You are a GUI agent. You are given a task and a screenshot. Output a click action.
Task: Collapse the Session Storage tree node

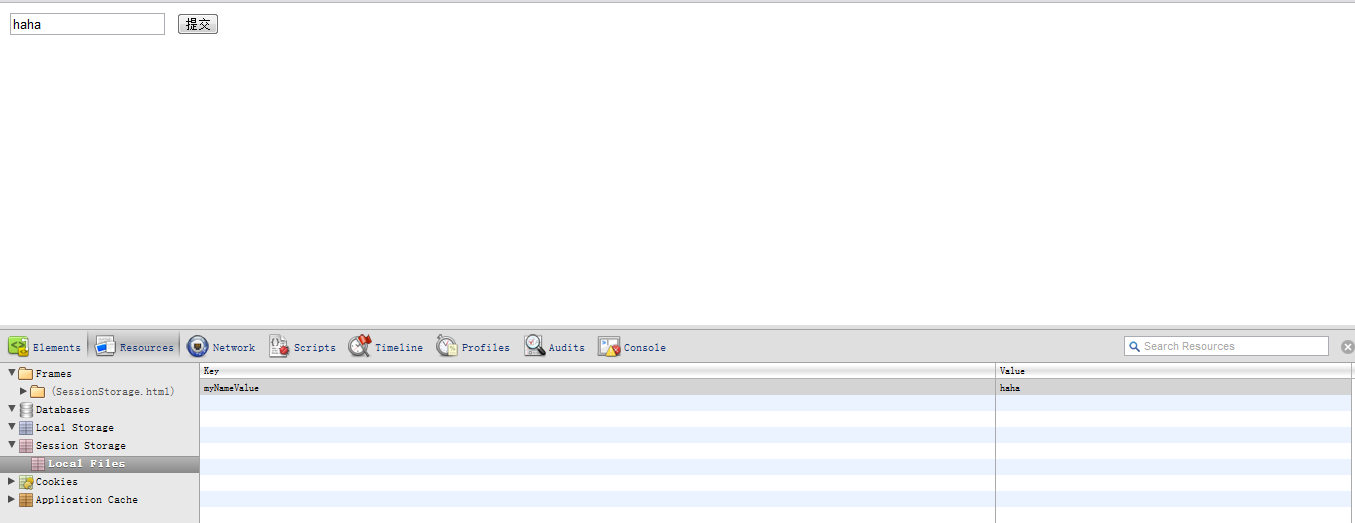pos(12,445)
